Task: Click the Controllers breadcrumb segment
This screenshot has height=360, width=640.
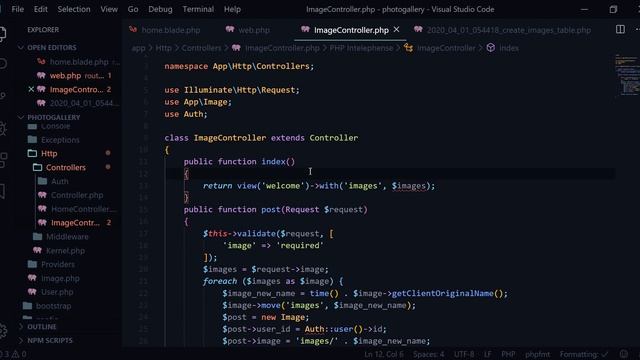Action: pos(201,48)
